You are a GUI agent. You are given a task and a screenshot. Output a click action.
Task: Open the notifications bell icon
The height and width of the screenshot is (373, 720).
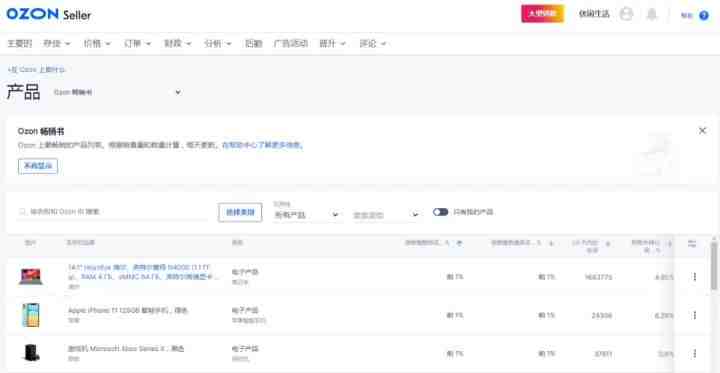click(652, 14)
